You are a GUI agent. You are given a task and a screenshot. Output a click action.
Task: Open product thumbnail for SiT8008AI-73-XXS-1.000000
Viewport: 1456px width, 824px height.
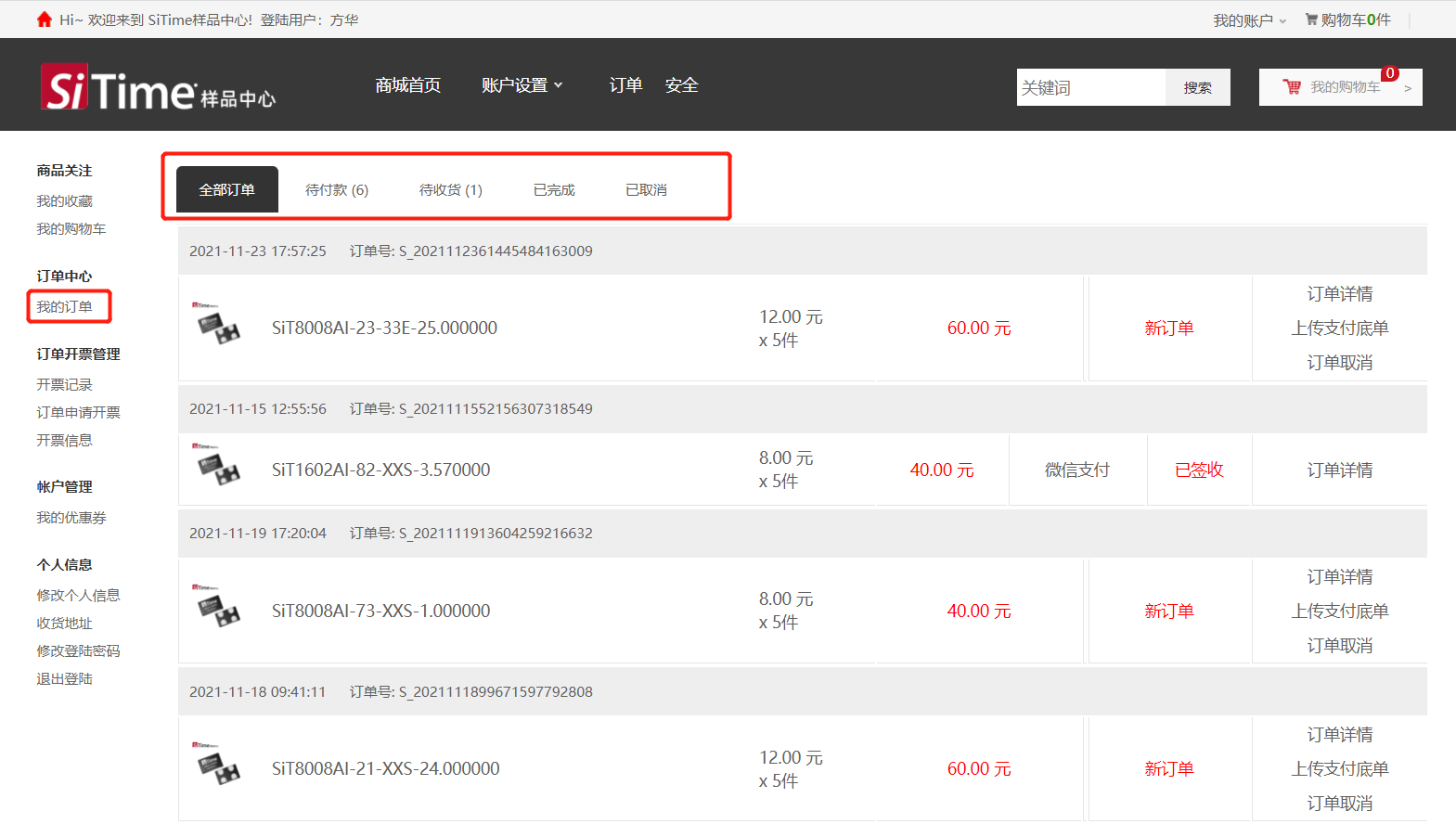click(217, 607)
